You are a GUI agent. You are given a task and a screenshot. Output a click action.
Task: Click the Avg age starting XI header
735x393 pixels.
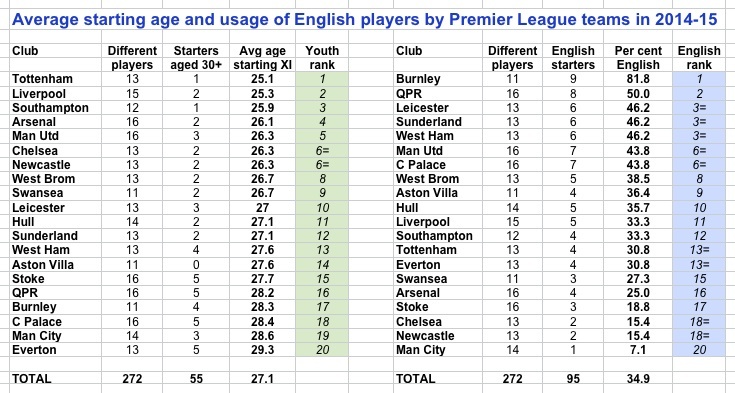pyautogui.click(x=262, y=58)
